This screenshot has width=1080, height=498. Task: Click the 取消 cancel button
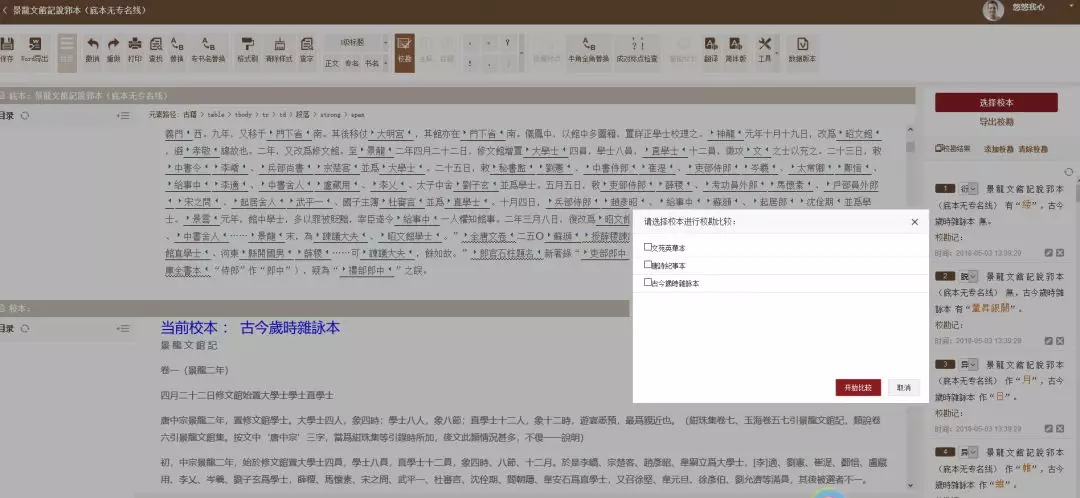pos(904,388)
